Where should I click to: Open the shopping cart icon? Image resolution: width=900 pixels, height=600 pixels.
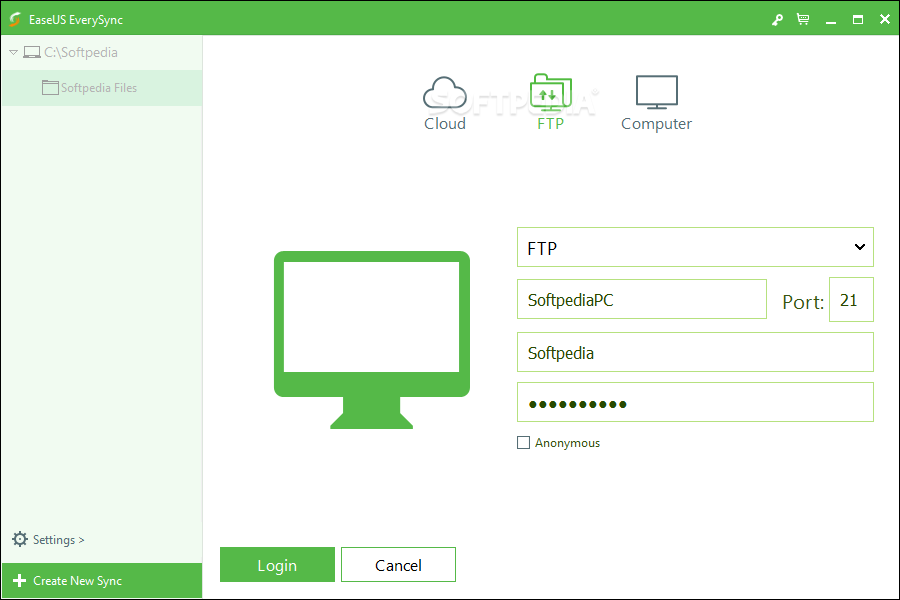(x=803, y=20)
